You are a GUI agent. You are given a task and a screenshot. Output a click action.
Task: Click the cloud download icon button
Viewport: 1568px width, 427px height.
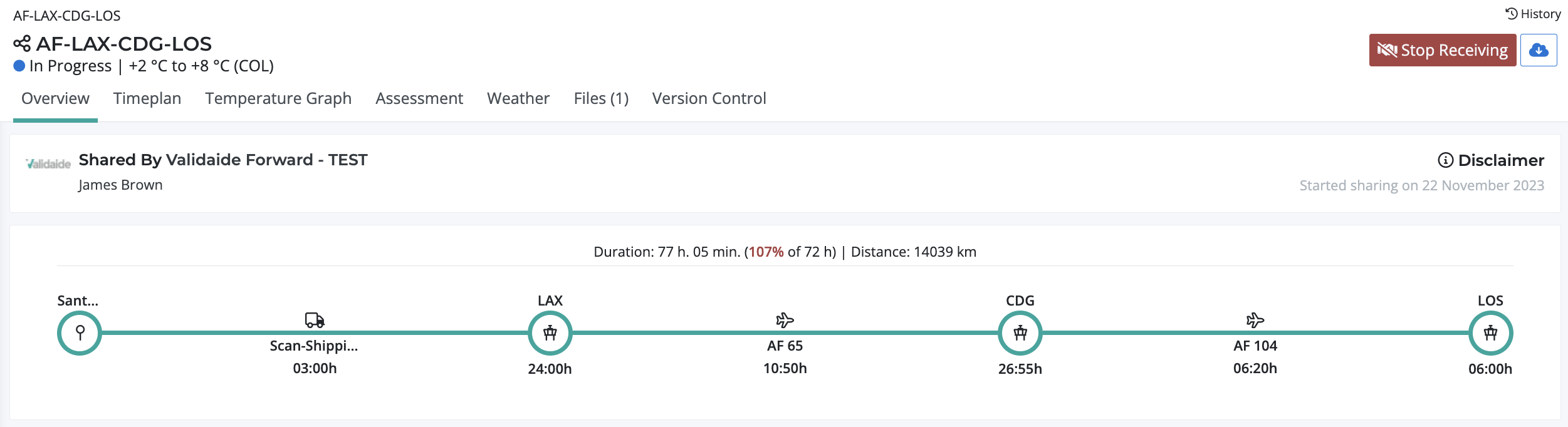1538,50
